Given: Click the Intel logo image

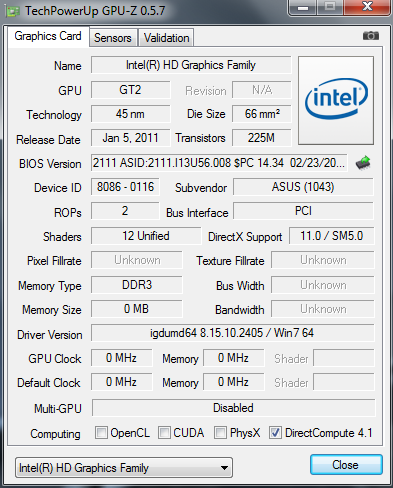Looking at the screenshot, I should tap(336, 100).
